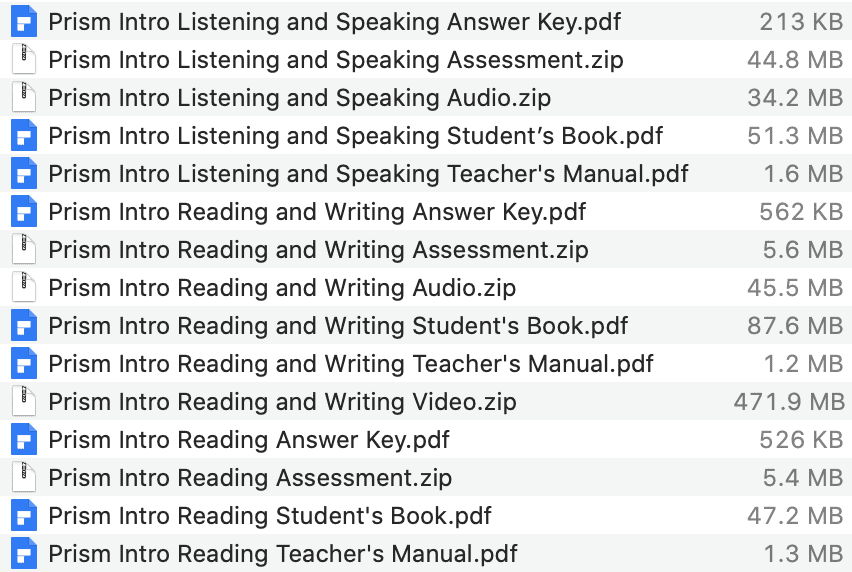Click the zip icon of Reading and Writing Video

click(24, 401)
